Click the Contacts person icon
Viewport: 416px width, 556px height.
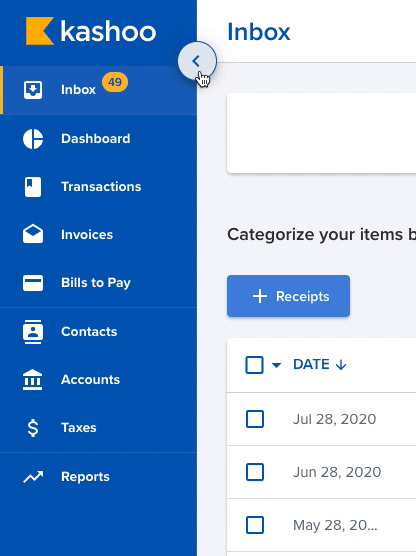point(33,332)
